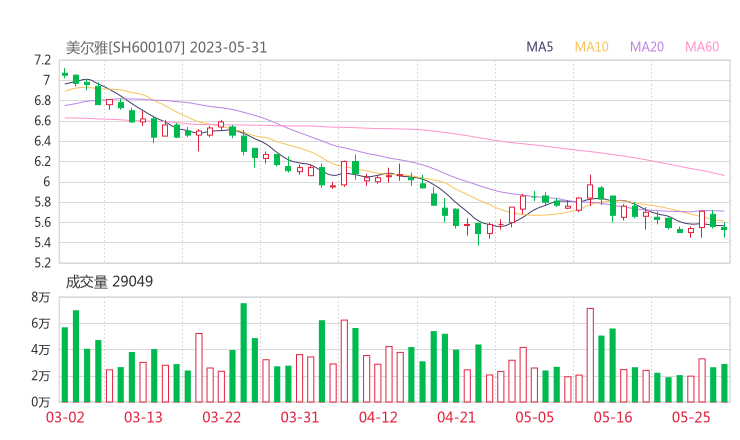Click the 05-16 date axis label
The width and height of the screenshot is (740, 440).
tap(613, 417)
